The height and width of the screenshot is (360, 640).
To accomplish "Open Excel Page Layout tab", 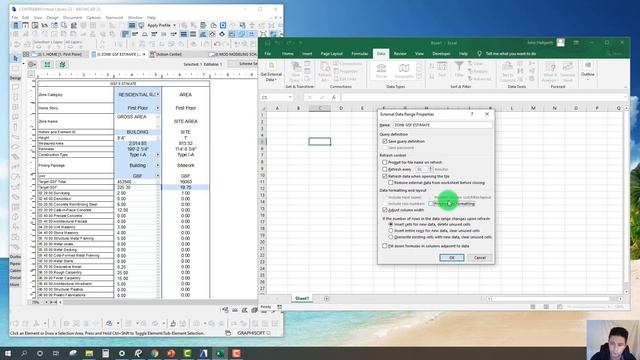I will point(331,53).
